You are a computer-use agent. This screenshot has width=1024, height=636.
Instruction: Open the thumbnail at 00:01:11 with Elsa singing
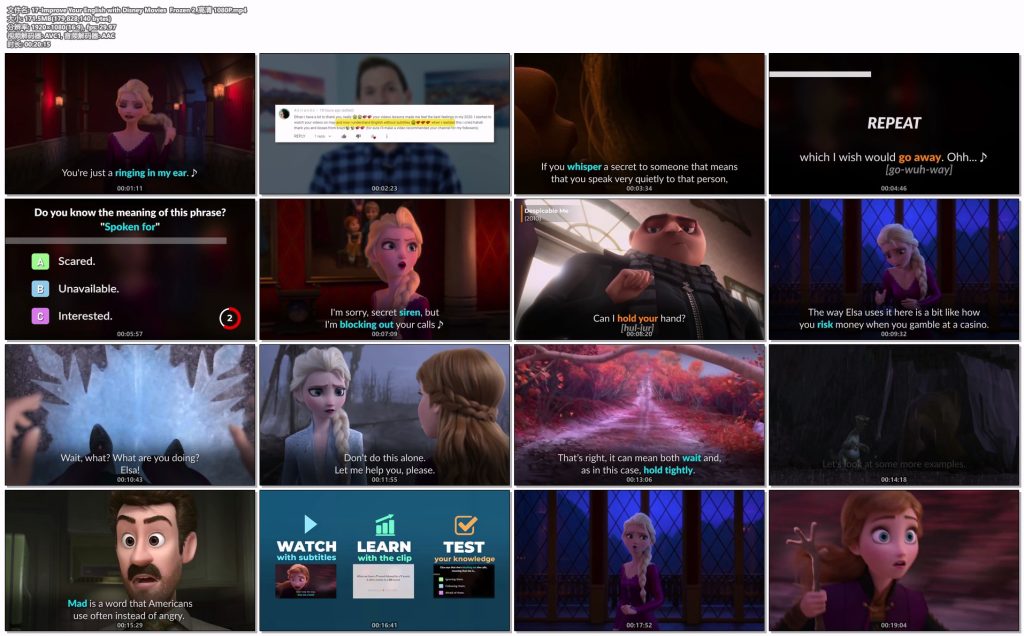130,123
